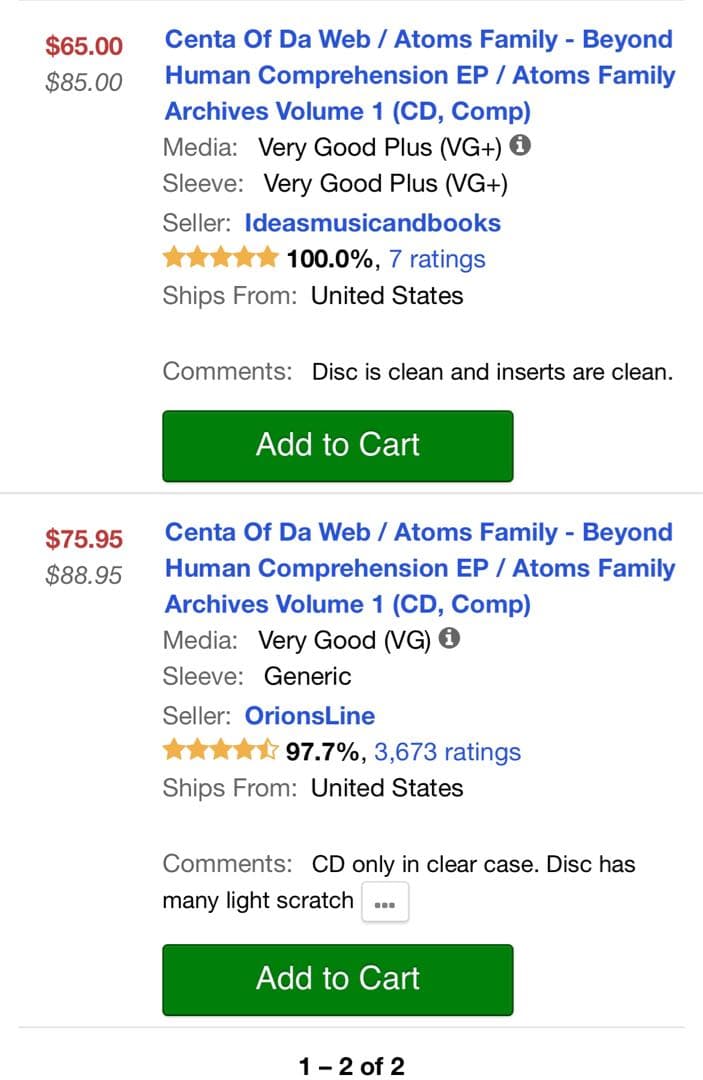
Task: Open the first Atoms Family listing title
Action: (x=420, y=75)
